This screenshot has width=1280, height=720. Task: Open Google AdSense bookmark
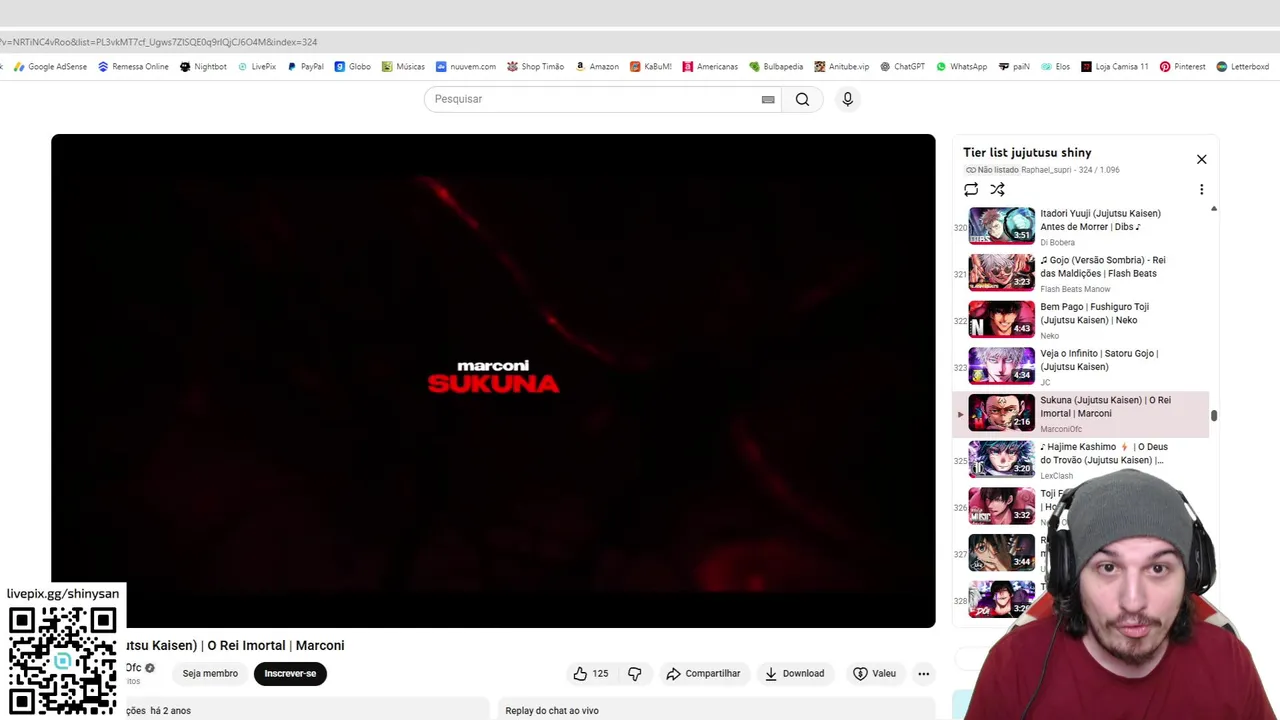tap(49, 67)
